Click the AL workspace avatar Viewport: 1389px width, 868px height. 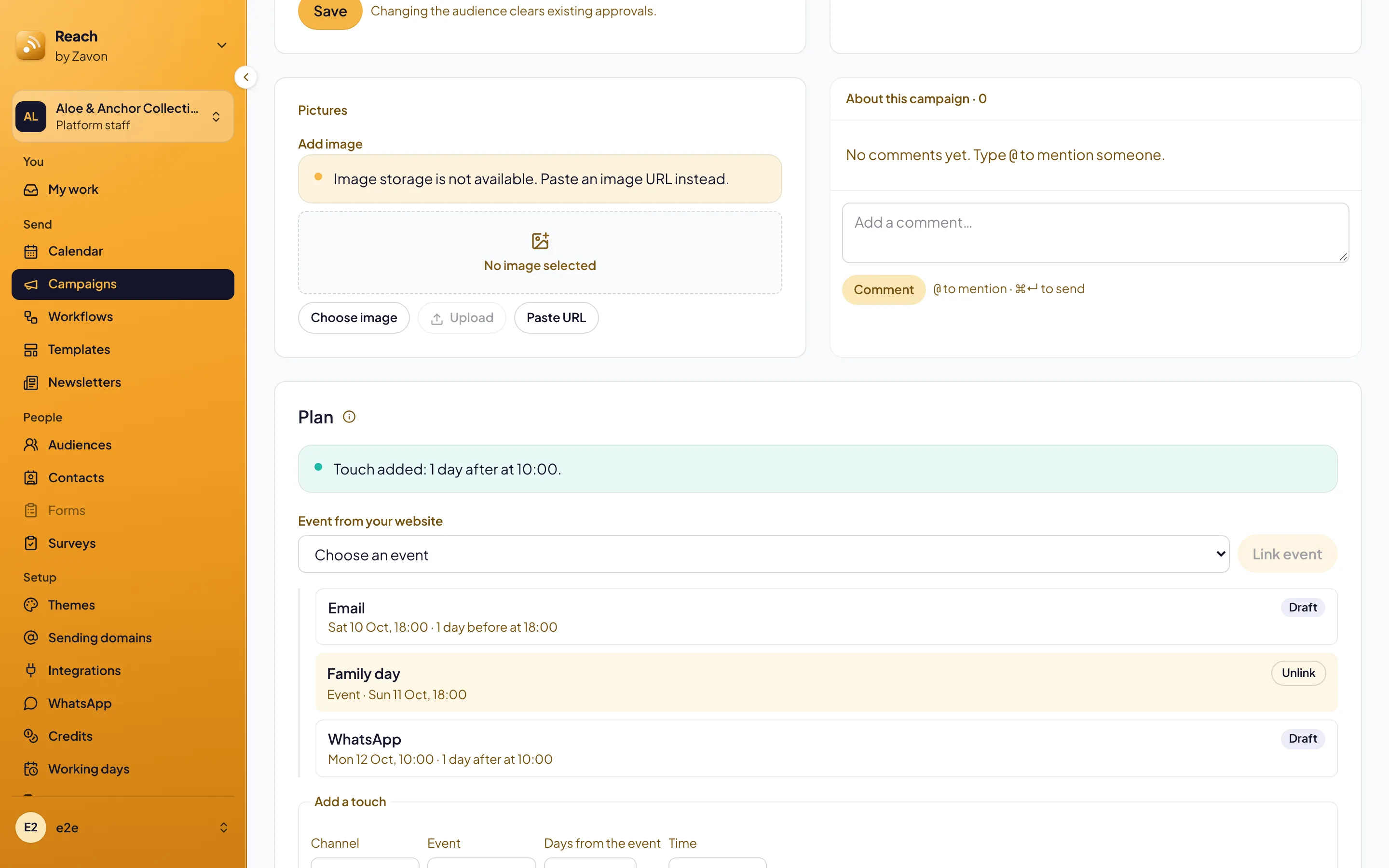tap(31, 117)
